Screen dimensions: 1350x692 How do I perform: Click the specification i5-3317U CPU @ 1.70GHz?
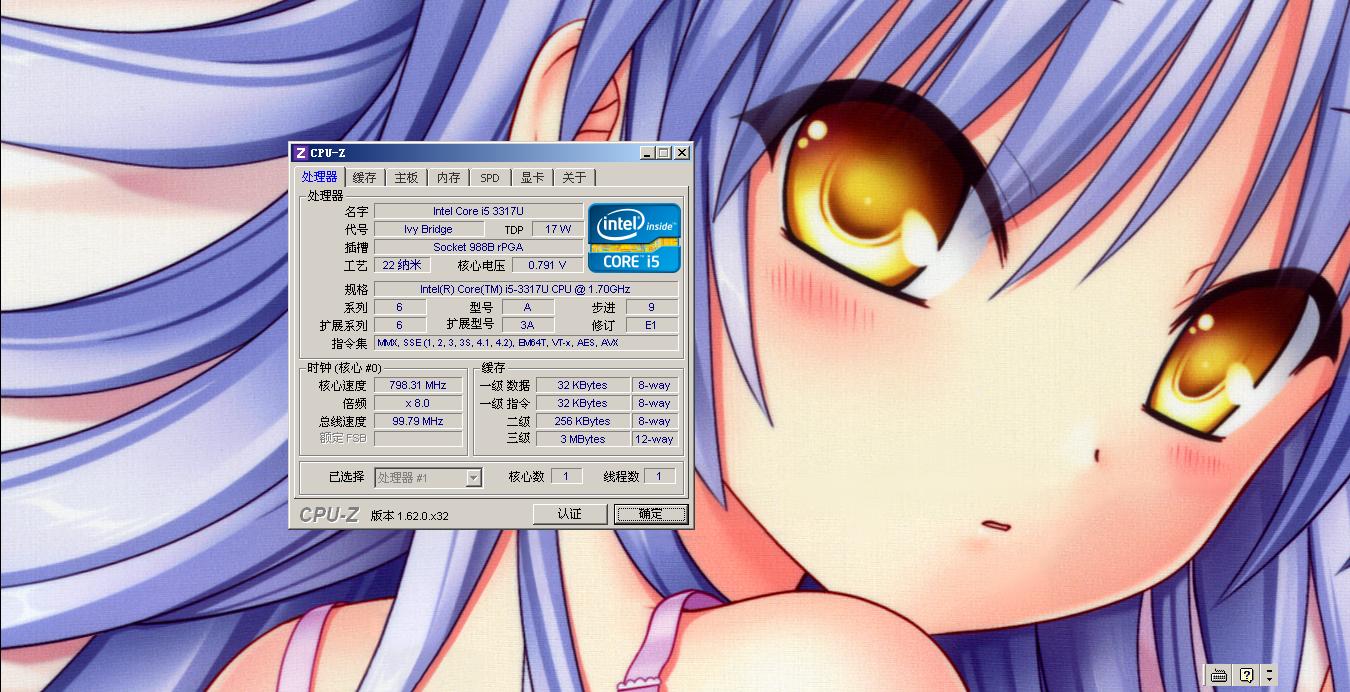[x=526, y=289]
